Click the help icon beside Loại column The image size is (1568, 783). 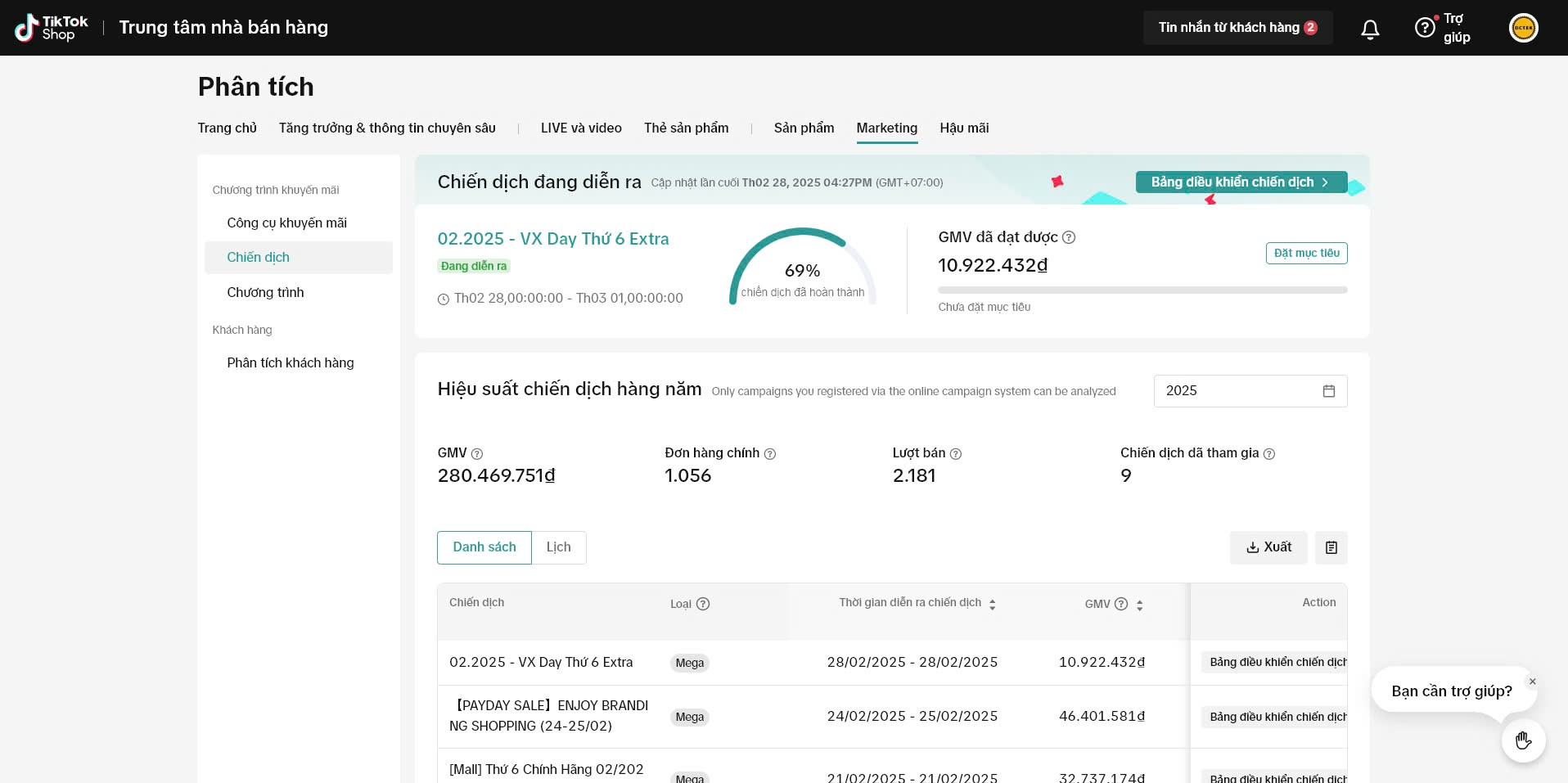pyautogui.click(x=702, y=604)
